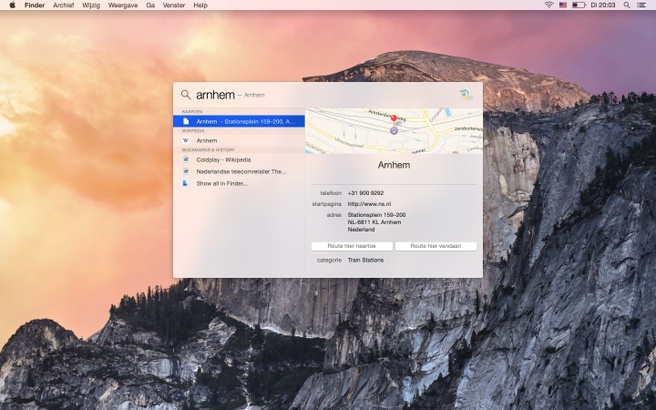Open the Weergave menu
The width and height of the screenshot is (656, 410).
pos(123,5)
